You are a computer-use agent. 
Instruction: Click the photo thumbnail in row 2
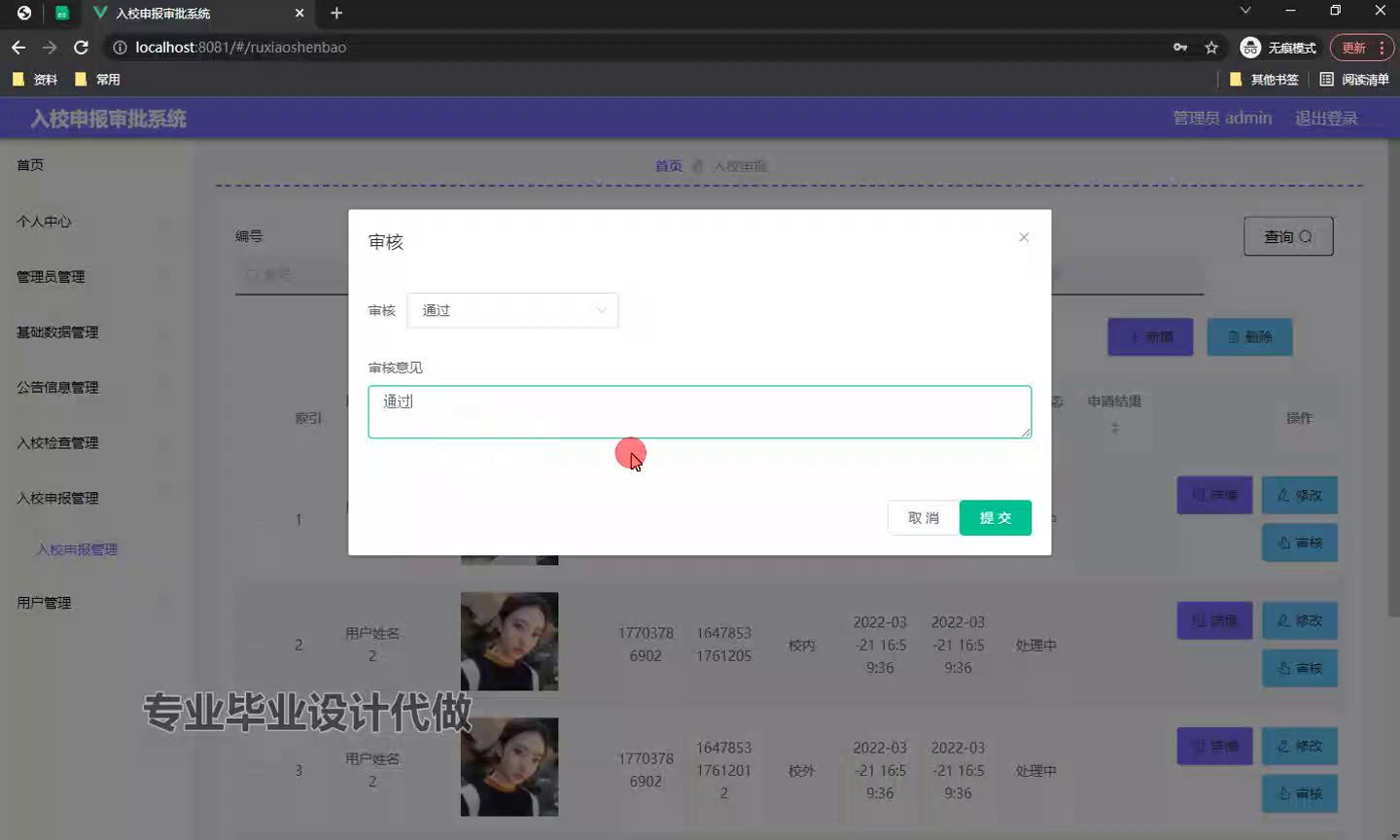point(509,642)
